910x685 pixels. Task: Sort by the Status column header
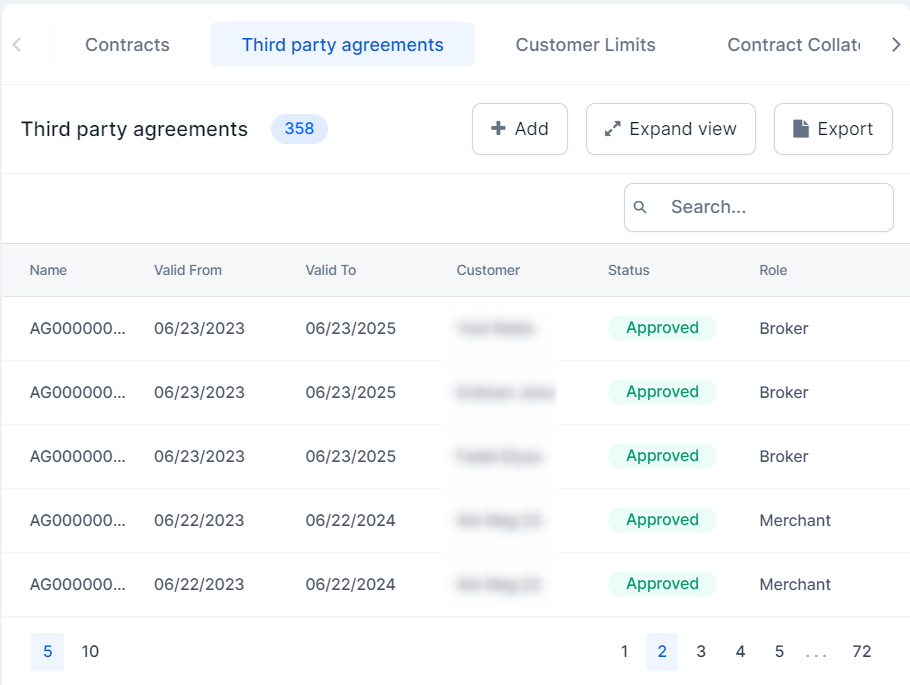628,270
